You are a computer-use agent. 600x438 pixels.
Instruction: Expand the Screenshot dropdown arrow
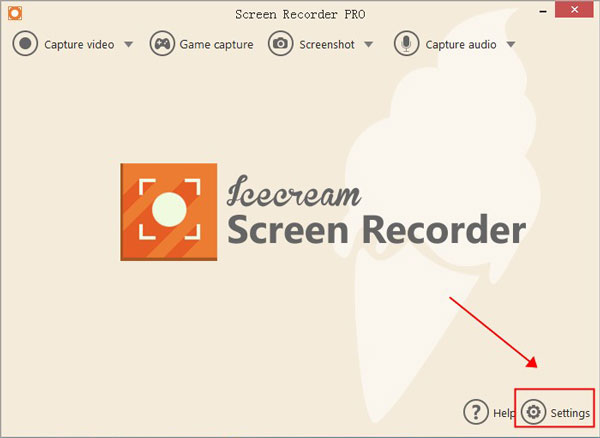(x=368, y=44)
